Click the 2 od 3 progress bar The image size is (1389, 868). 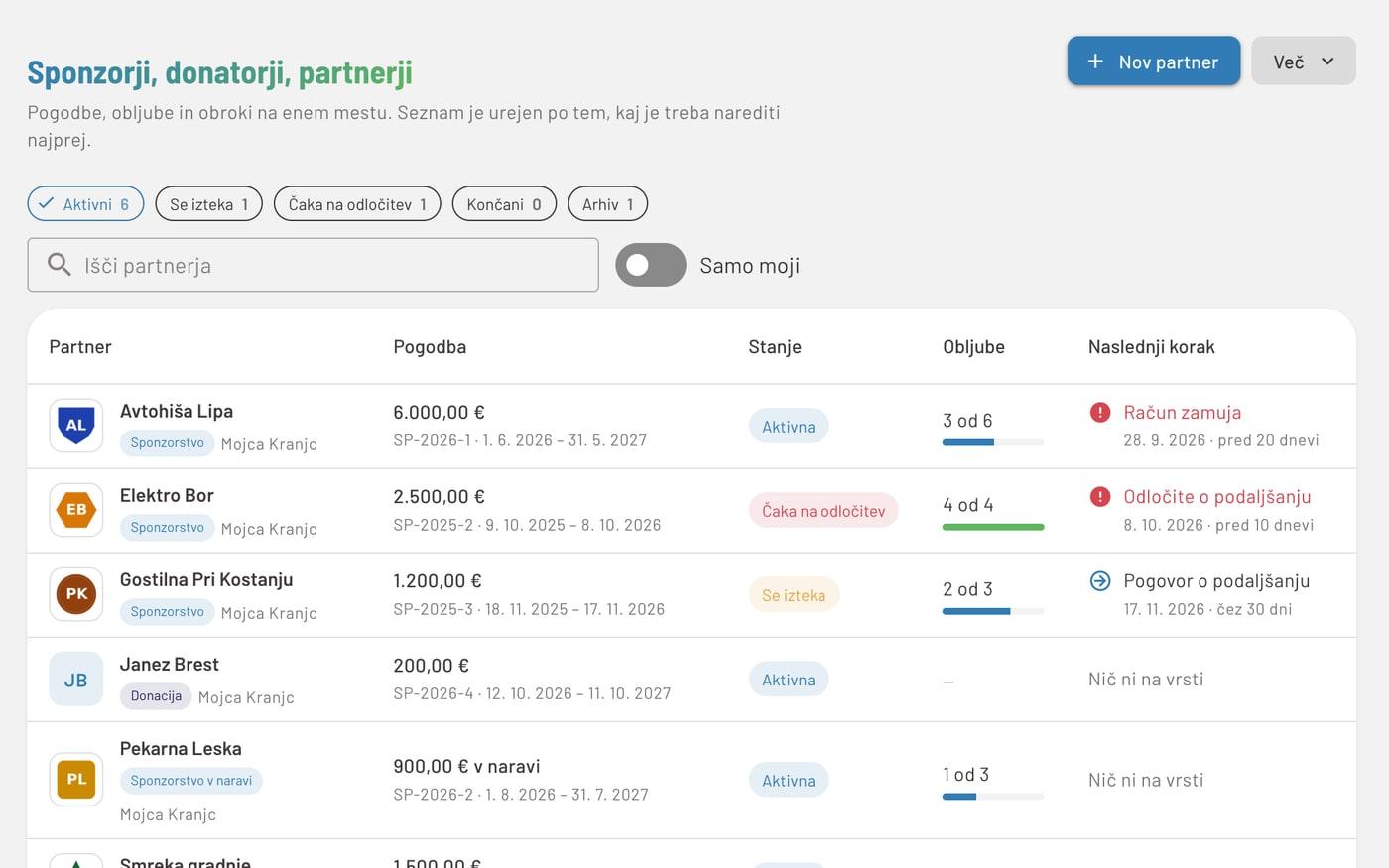point(993,611)
